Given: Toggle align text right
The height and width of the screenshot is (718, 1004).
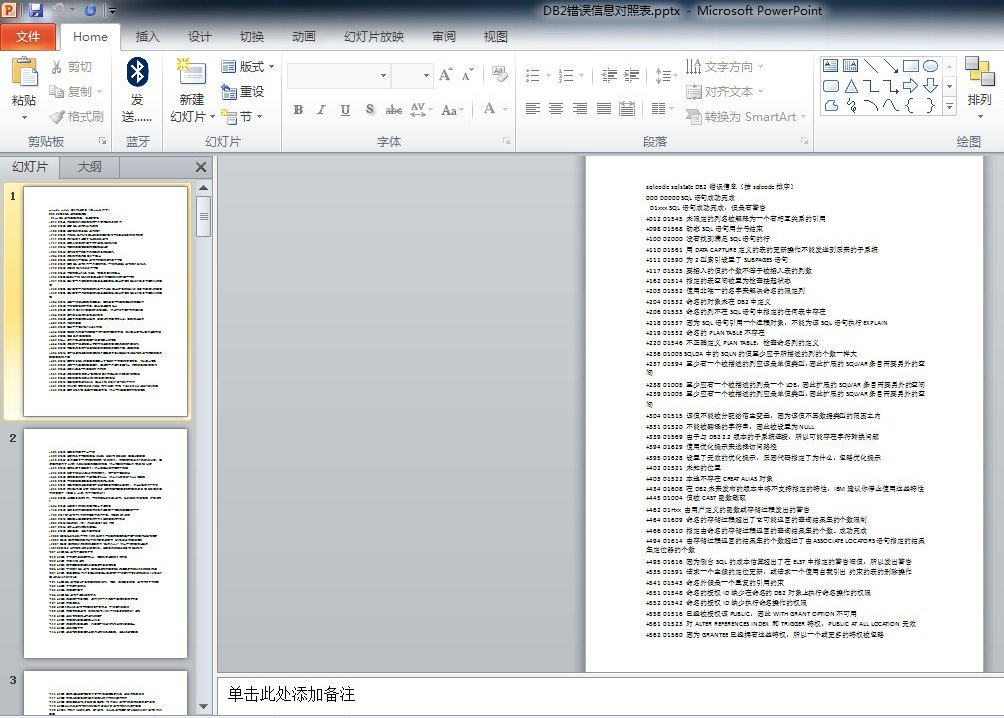Looking at the screenshot, I should click(580, 108).
